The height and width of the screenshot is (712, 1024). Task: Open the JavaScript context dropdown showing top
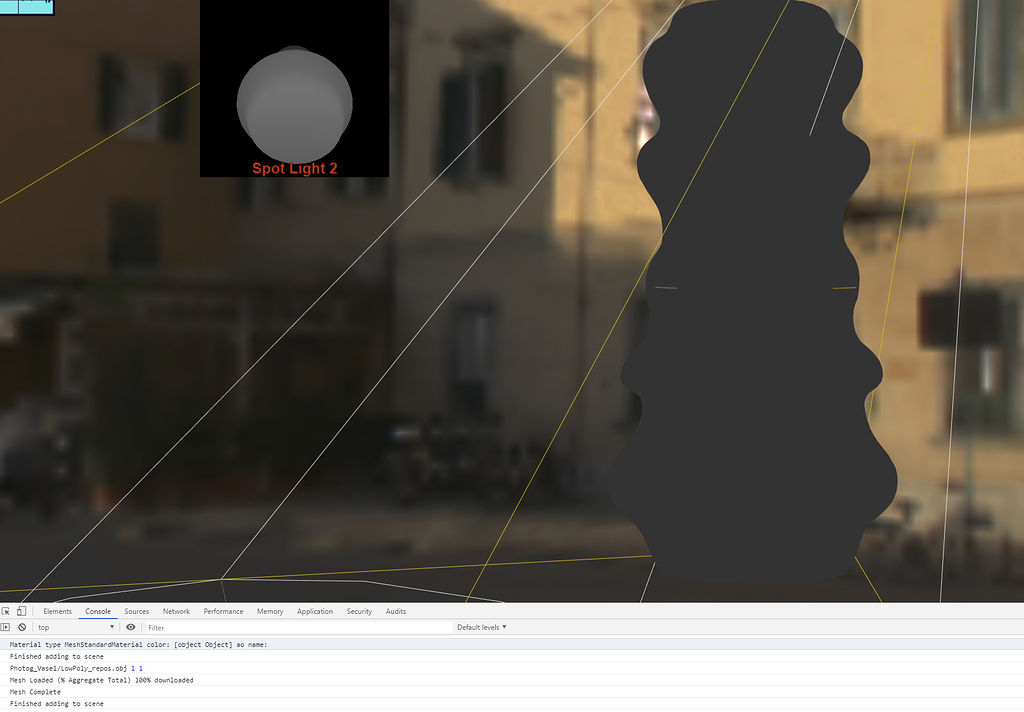click(x=75, y=627)
